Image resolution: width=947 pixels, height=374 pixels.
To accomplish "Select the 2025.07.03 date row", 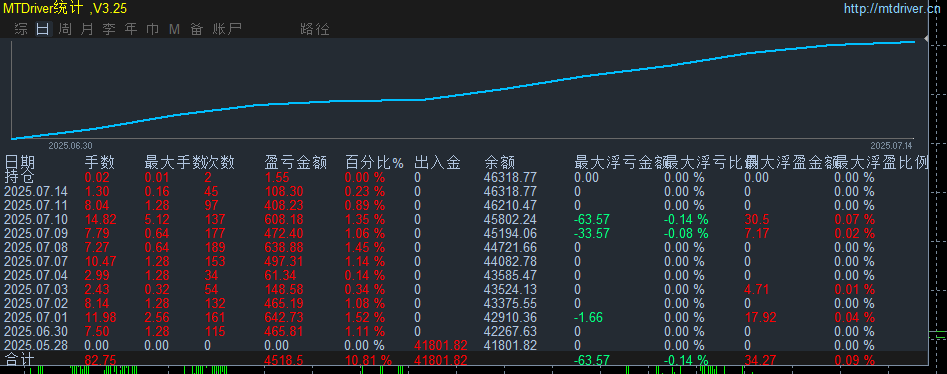I will click(36, 289).
